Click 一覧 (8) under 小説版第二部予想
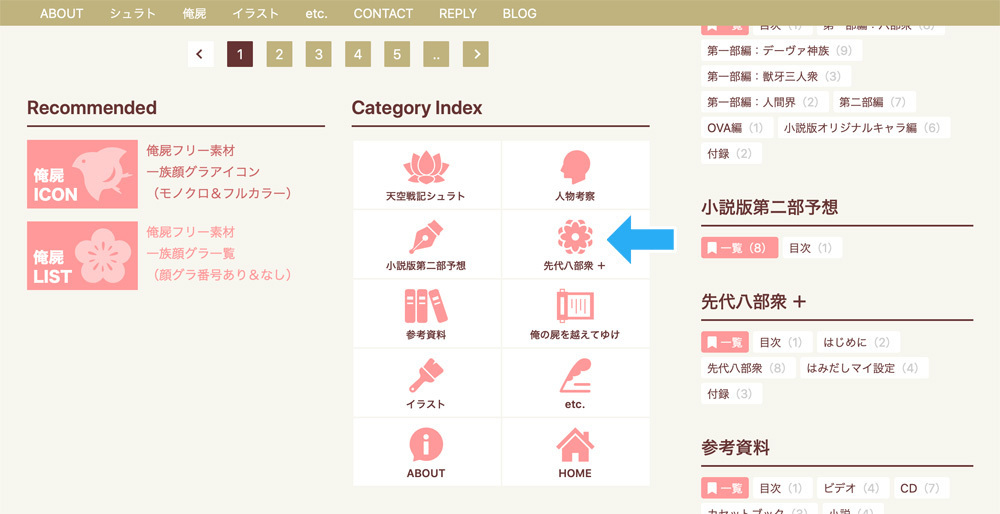The height and width of the screenshot is (514, 1000). pos(739,247)
